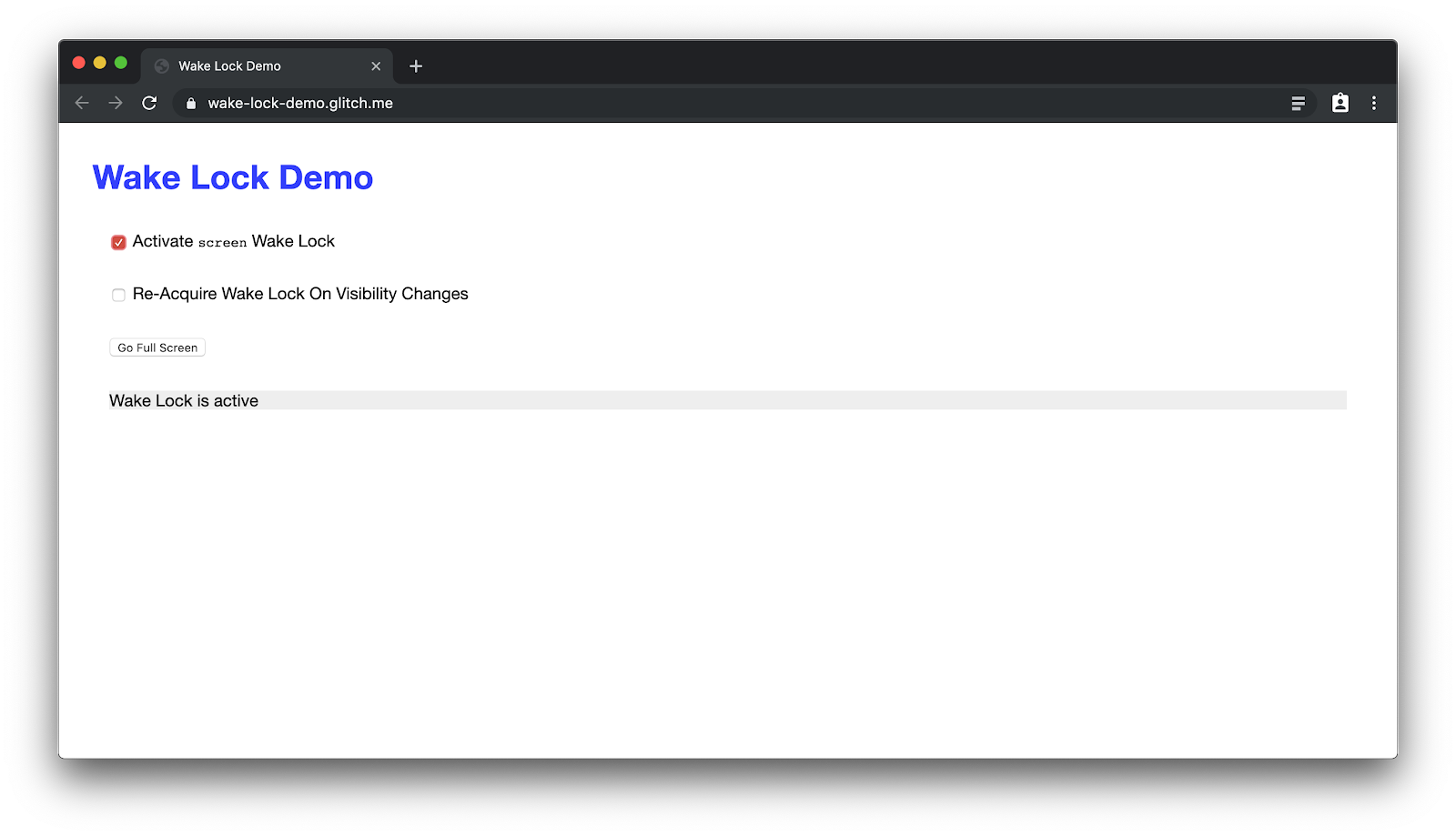Open the media control queue icon
The image size is (1456, 836).
pos(1298,104)
